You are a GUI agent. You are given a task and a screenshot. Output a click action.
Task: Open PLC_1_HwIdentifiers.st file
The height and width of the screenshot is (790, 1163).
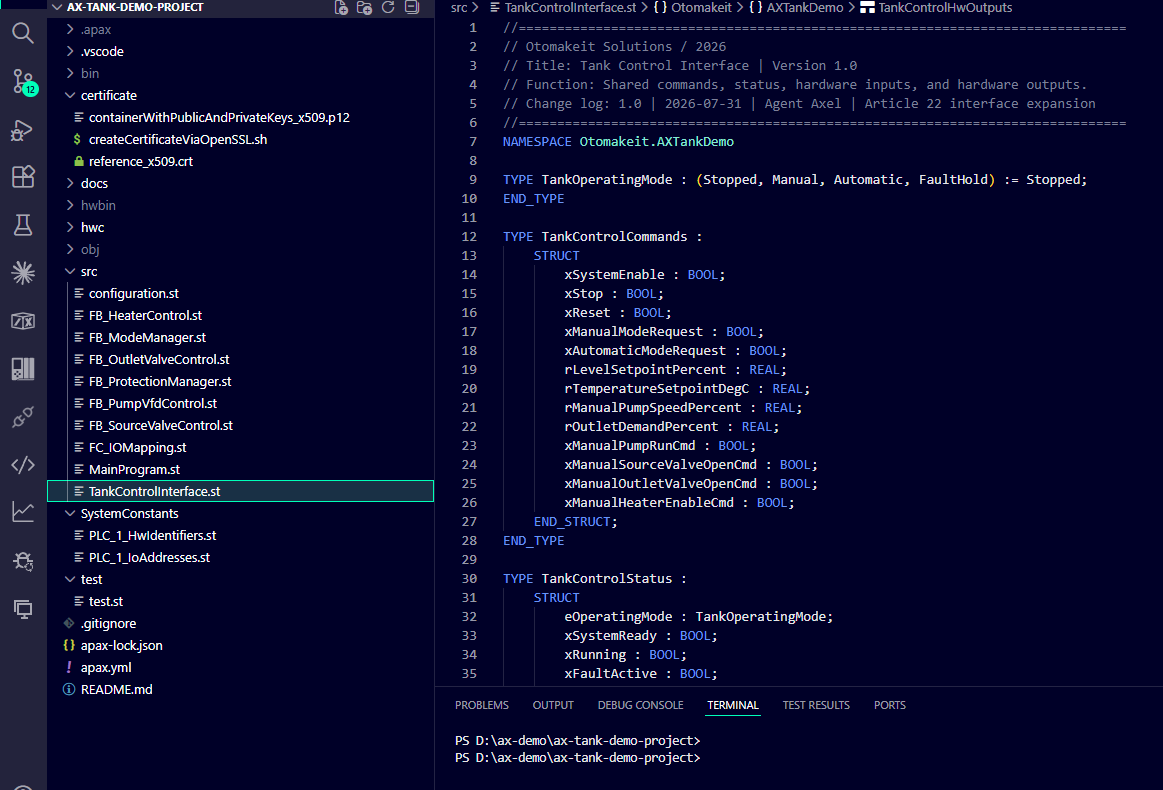(240, 536)
